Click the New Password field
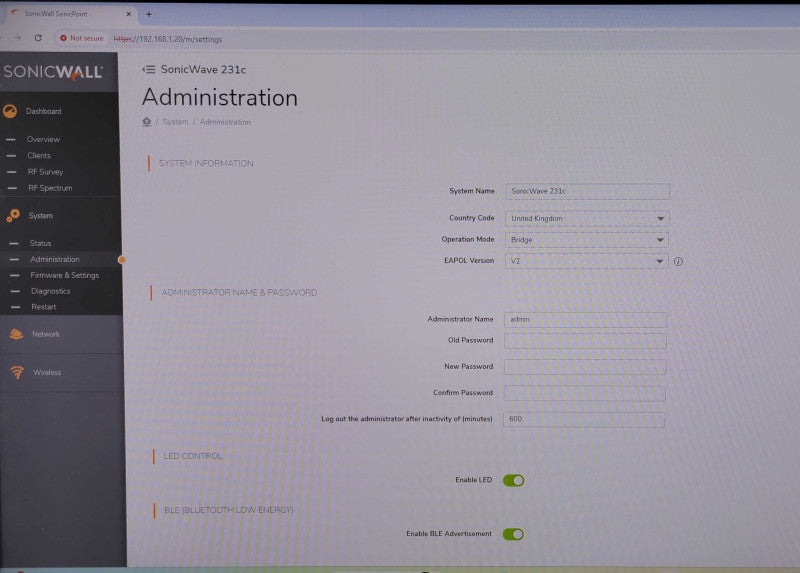 tap(585, 366)
